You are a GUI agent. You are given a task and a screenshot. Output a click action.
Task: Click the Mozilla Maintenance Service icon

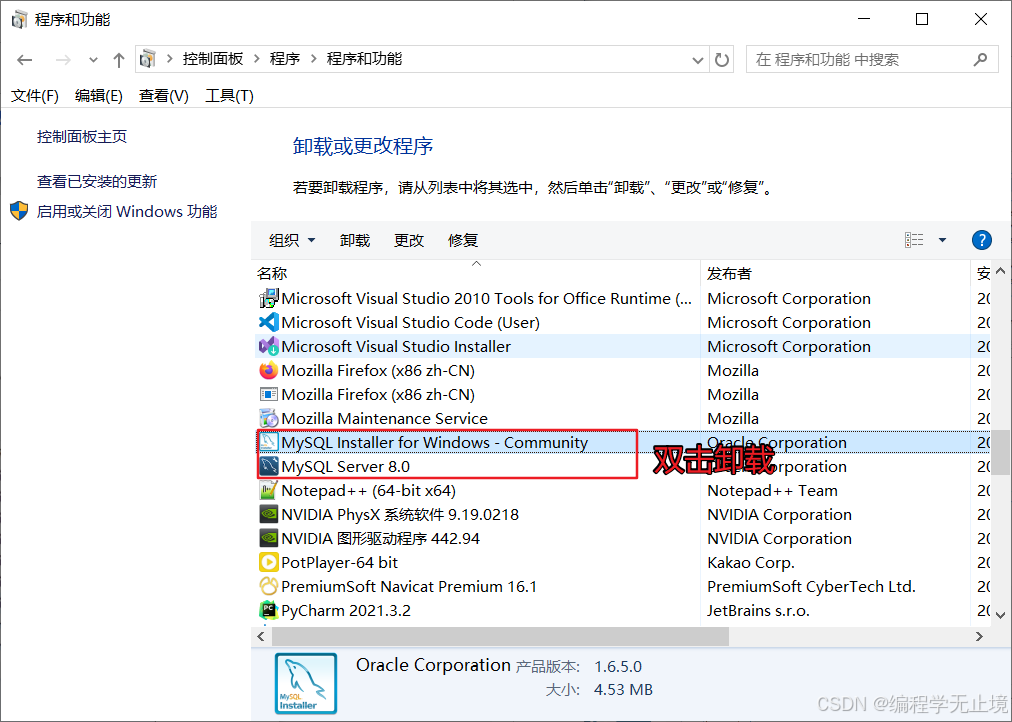click(268, 418)
